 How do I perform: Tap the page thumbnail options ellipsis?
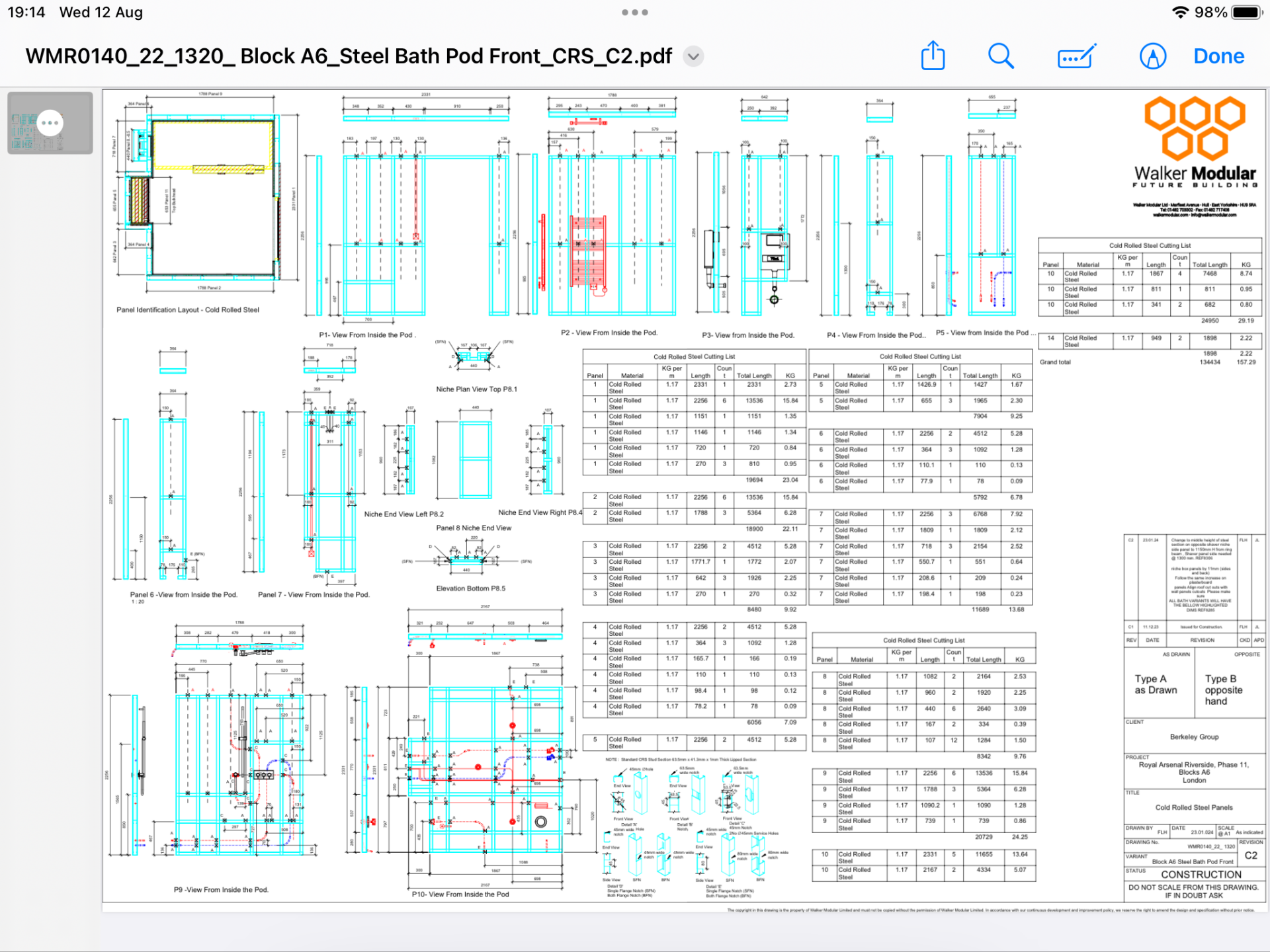[50, 122]
